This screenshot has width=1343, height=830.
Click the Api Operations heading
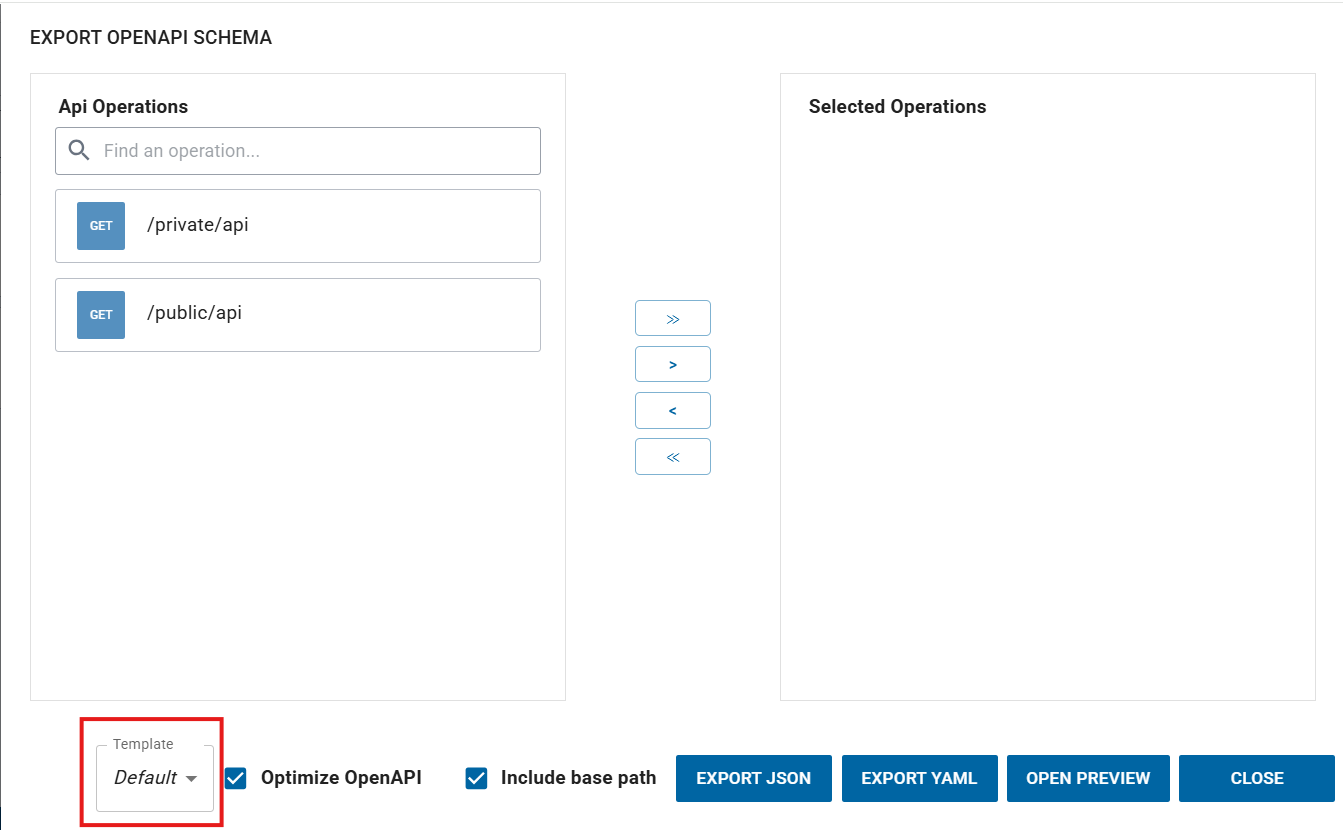[123, 106]
